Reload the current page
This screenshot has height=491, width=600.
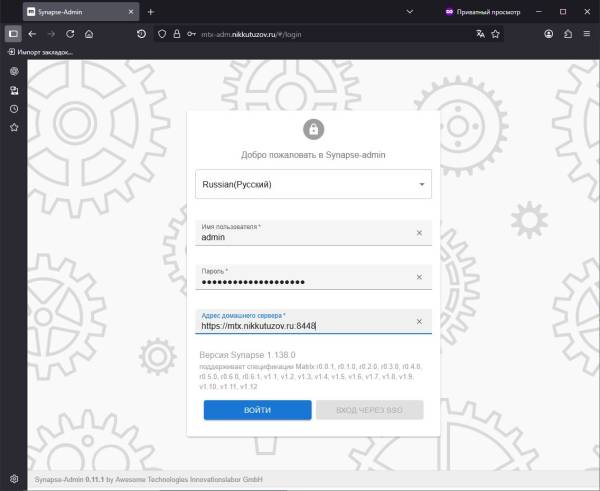[x=70, y=34]
